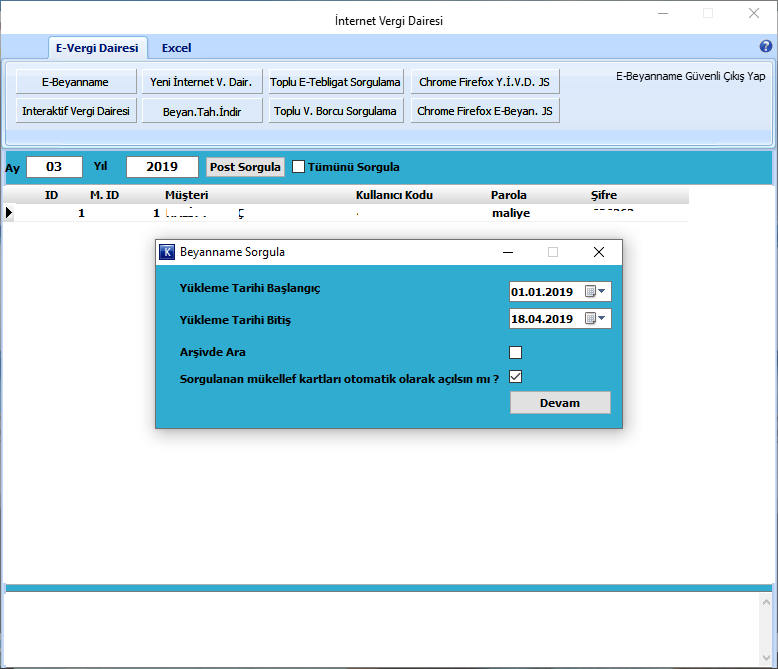Screen dimensions: 778x669
Task: Click the Ay month input field
Action: pyautogui.click(x=55, y=167)
